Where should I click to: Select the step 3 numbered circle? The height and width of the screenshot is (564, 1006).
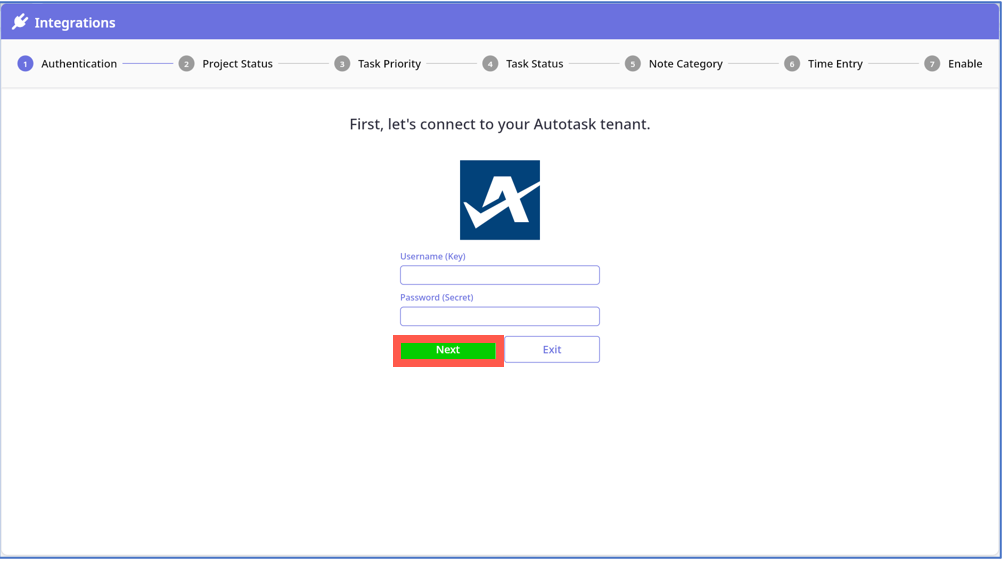tap(342, 64)
